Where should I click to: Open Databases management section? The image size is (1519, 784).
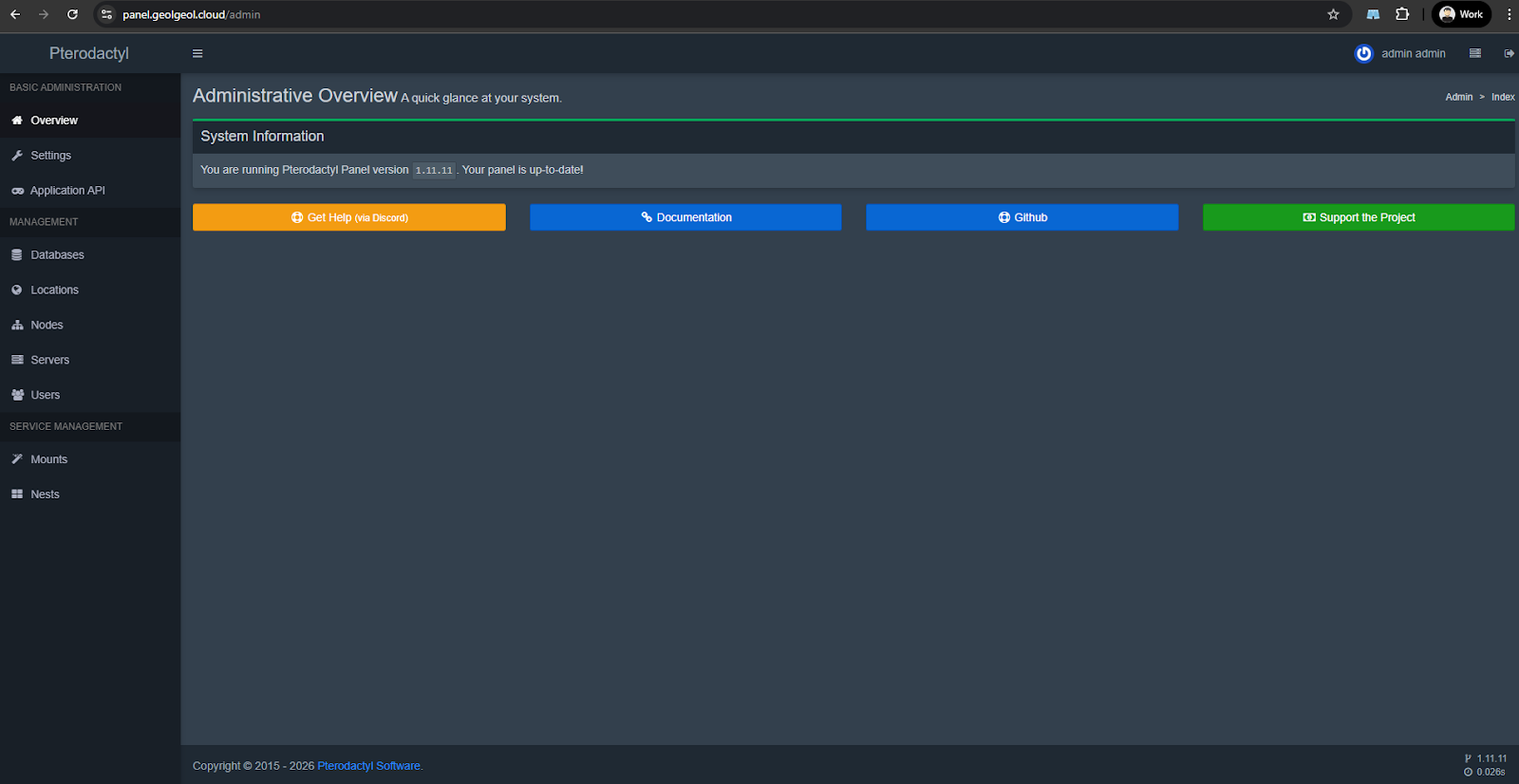57,255
